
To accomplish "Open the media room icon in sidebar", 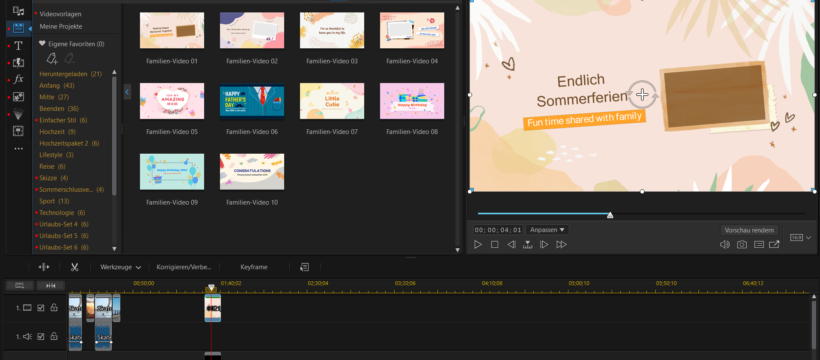I will (x=18, y=11).
